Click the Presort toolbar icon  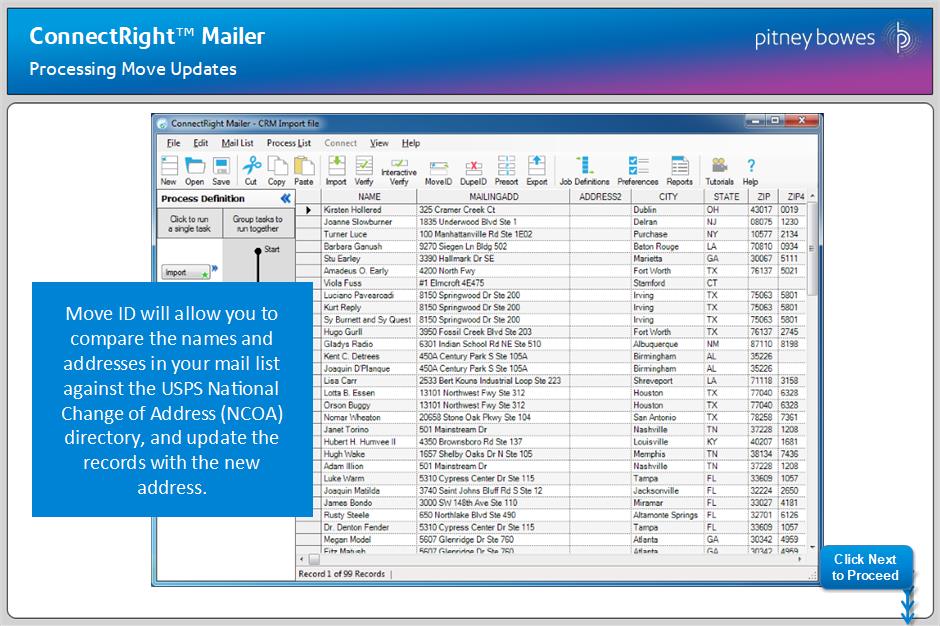[507, 170]
